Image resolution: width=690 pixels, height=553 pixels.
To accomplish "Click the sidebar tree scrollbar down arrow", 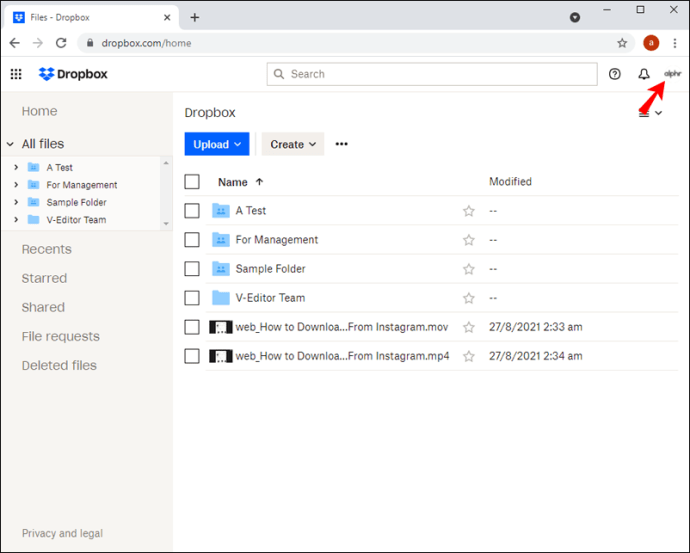I will [x=166, y=224].
